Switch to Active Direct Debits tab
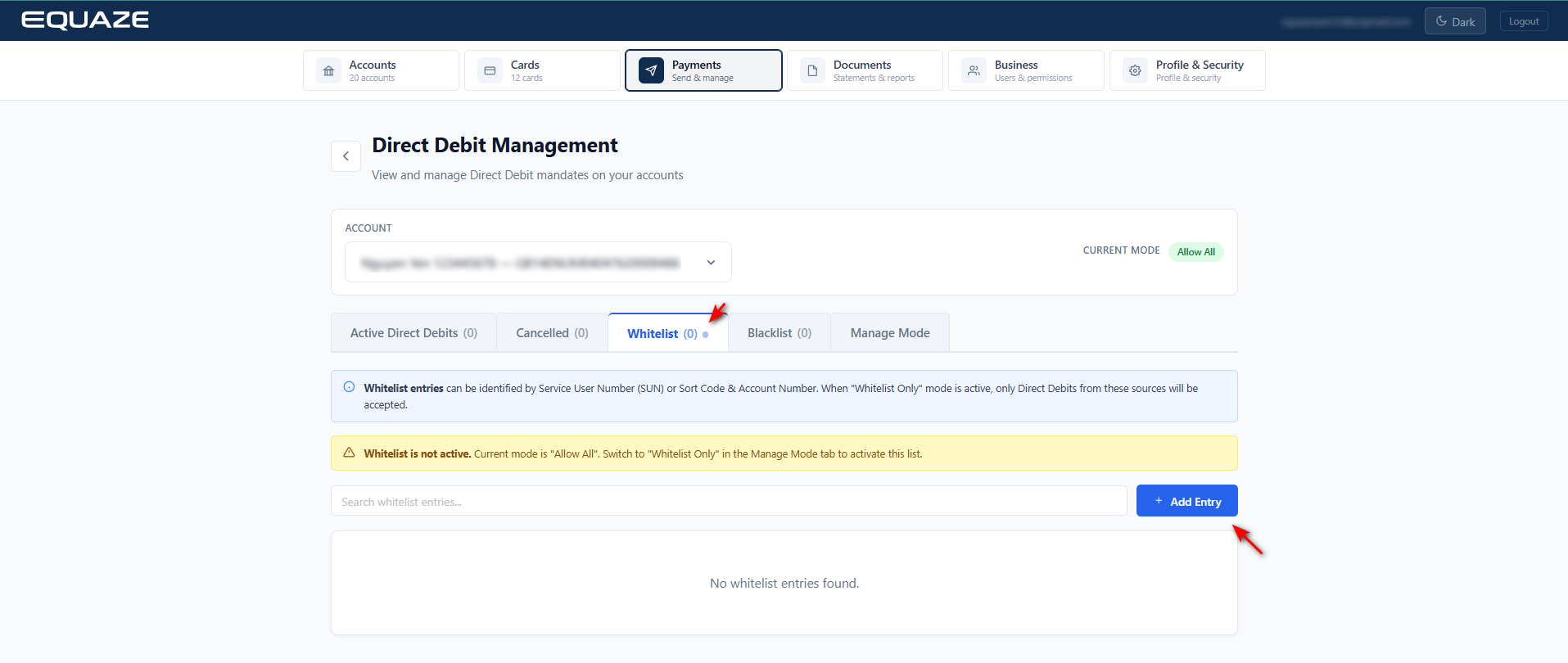The image size is (1568, 663). pyautogui.click(x=413, y=333)
